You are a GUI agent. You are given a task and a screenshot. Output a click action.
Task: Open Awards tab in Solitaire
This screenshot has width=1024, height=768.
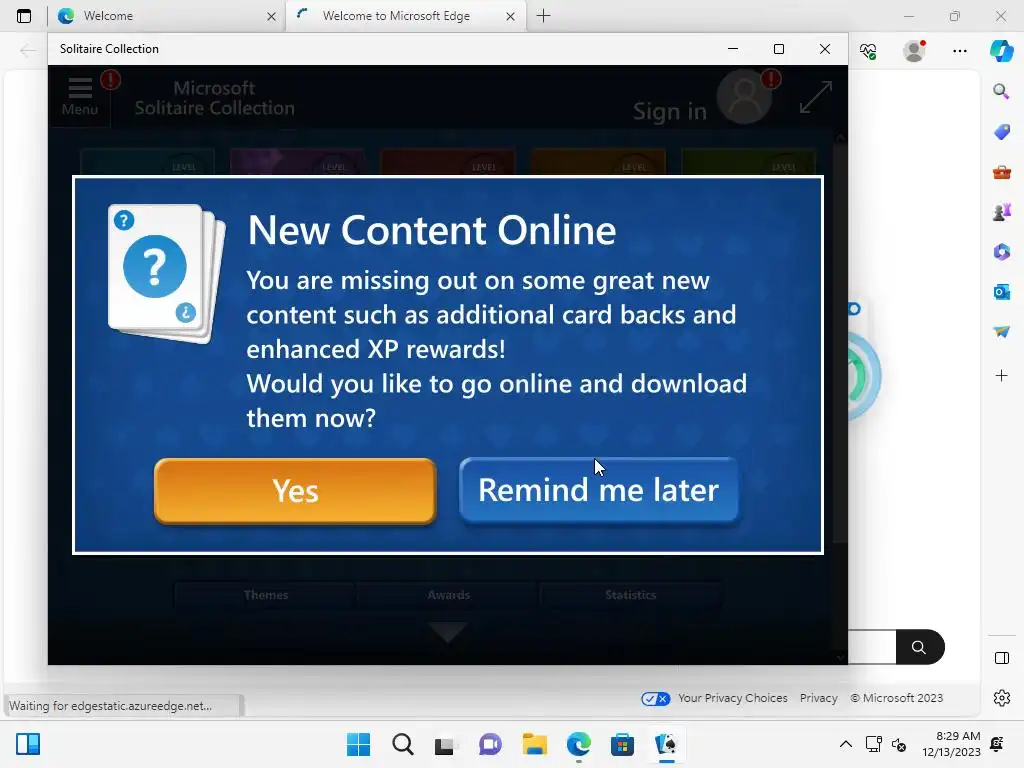[x=449, y=595]
